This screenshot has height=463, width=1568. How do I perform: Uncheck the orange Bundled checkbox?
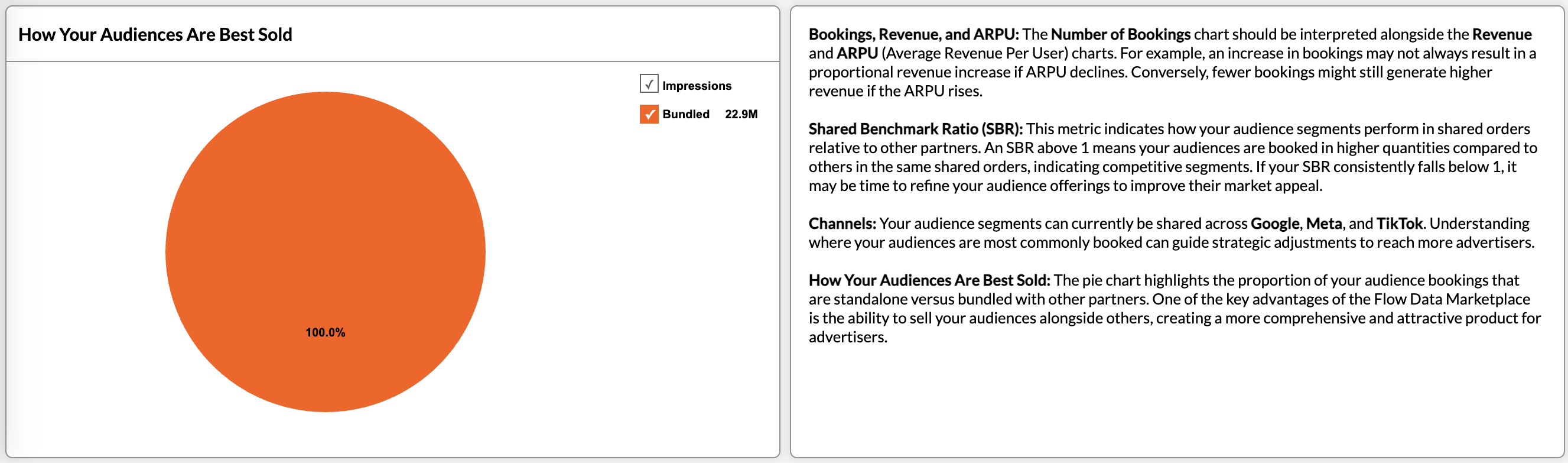click(649, 114)
